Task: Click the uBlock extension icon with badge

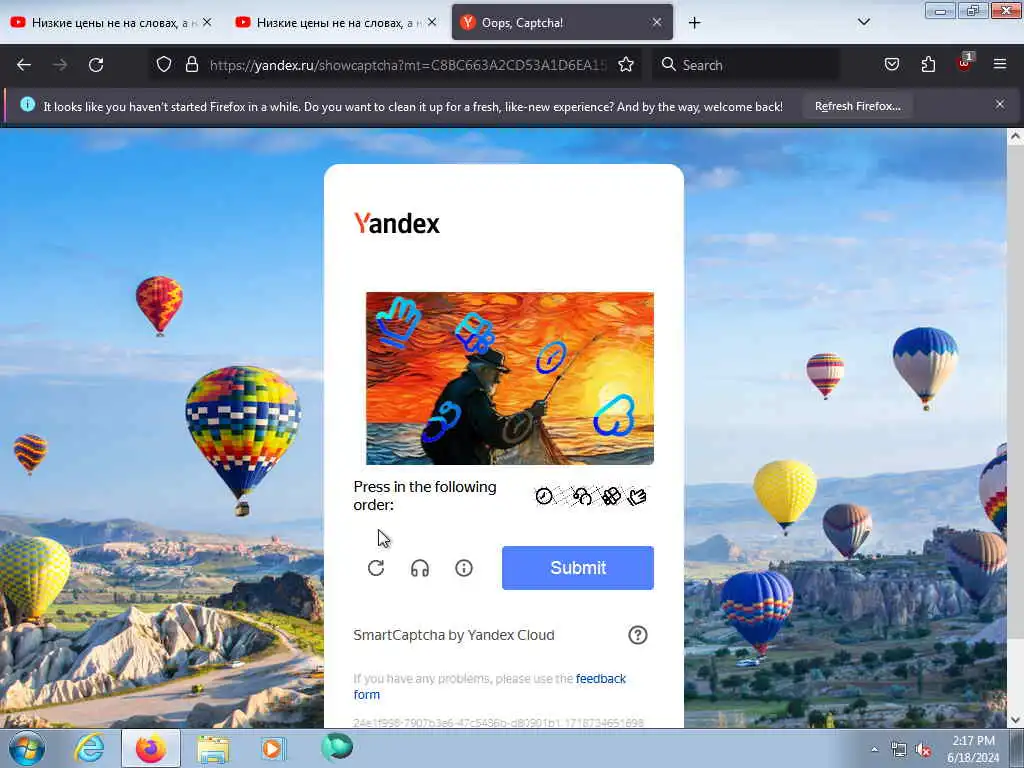Action: [x=965, y=63]
